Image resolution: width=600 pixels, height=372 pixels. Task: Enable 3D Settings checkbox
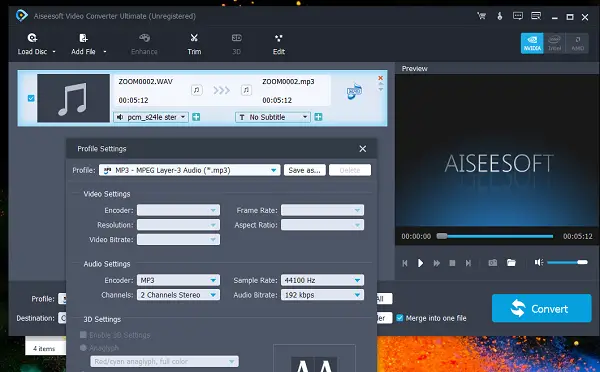coord(83,335)
